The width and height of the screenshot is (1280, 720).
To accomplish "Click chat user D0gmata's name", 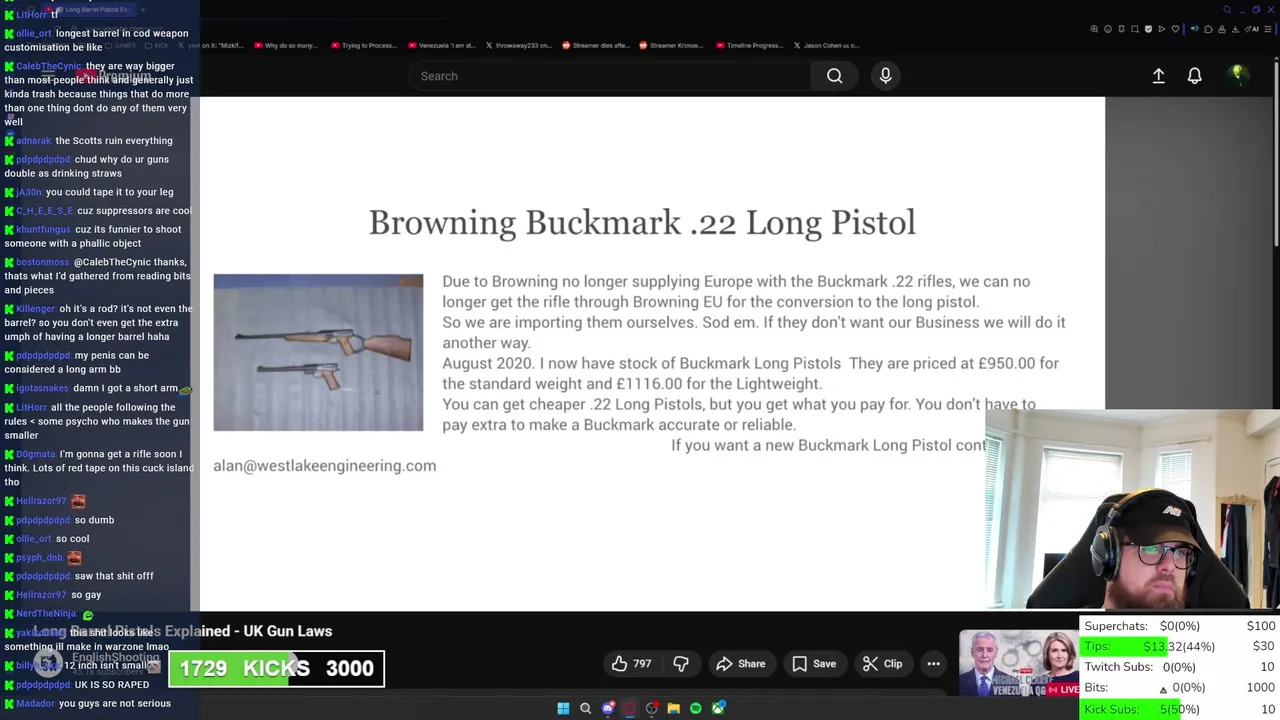I will (36, 454).
